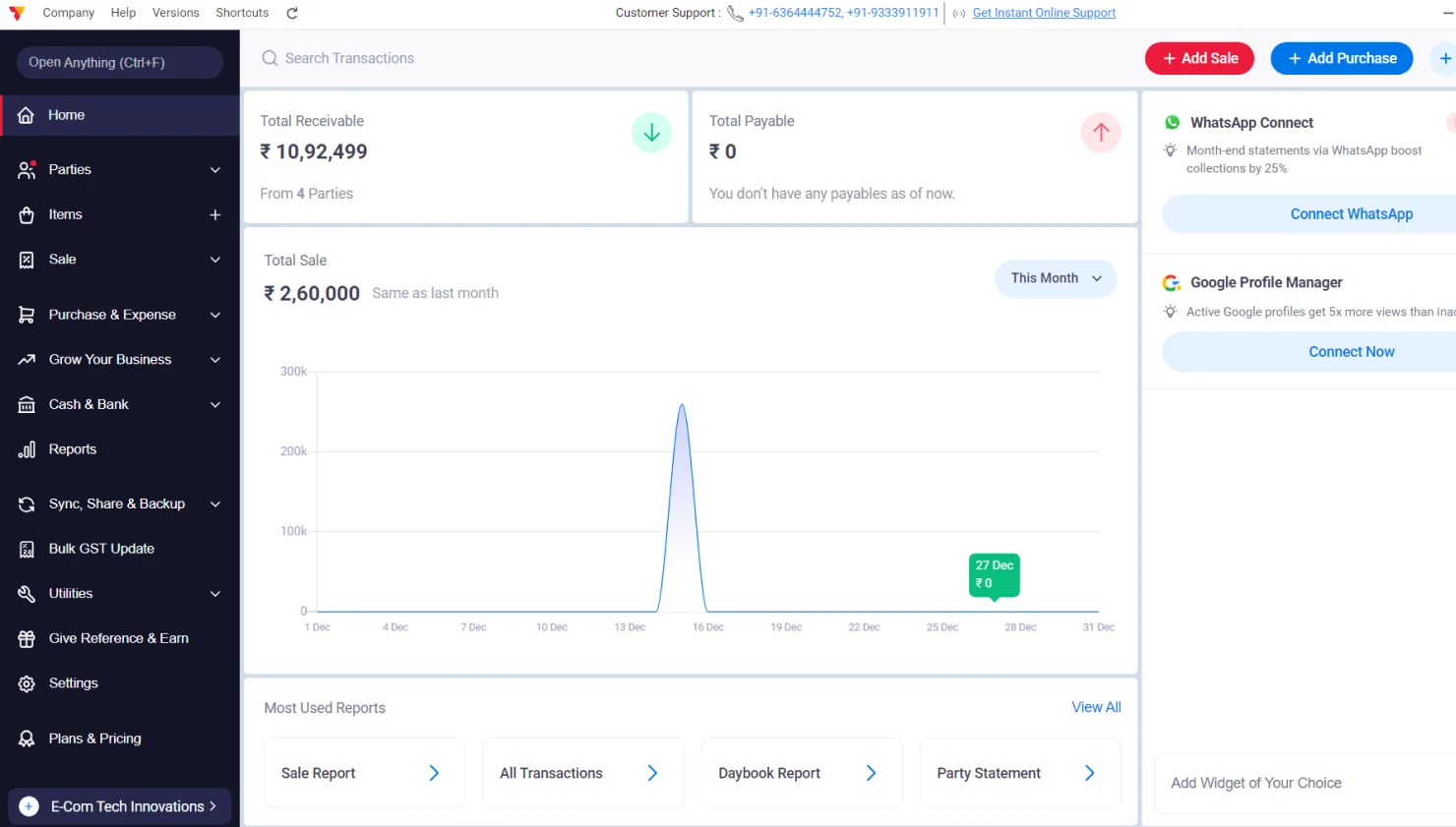Open the Versions menu
The height and width of the screenshot is (827, 1456).
pos(176,13)
